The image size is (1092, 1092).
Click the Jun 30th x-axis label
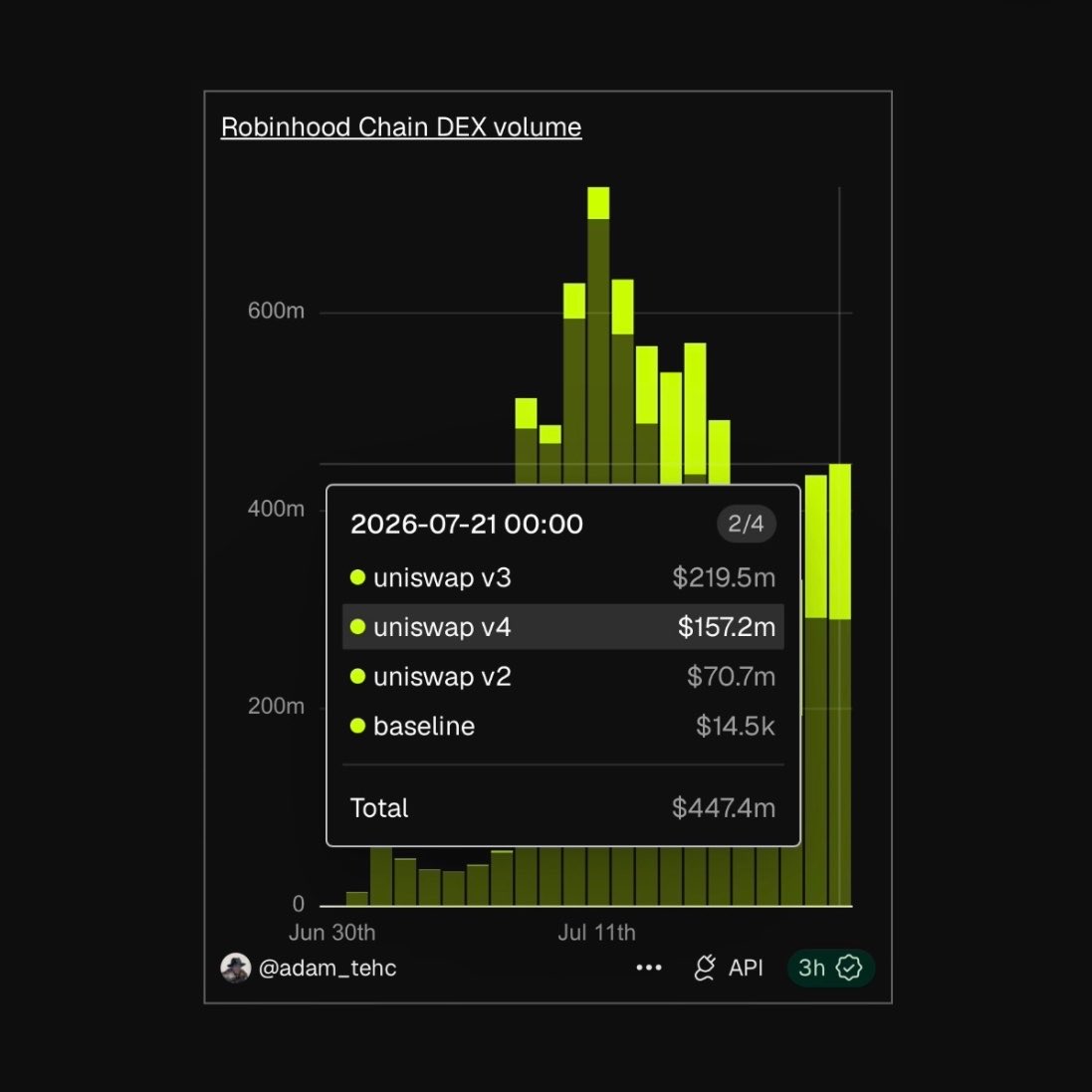[x=332, y=933]
